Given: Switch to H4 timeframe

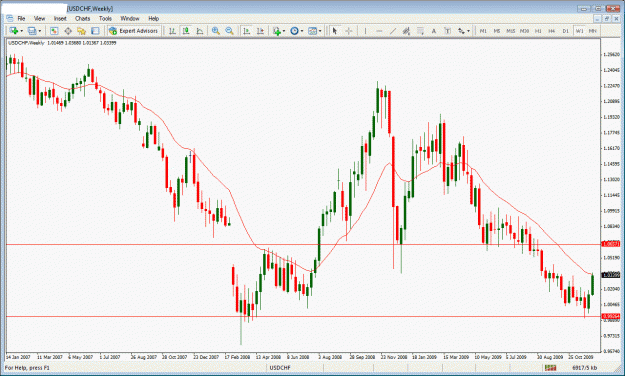Looking at the screenshot, I should (552, 31).
